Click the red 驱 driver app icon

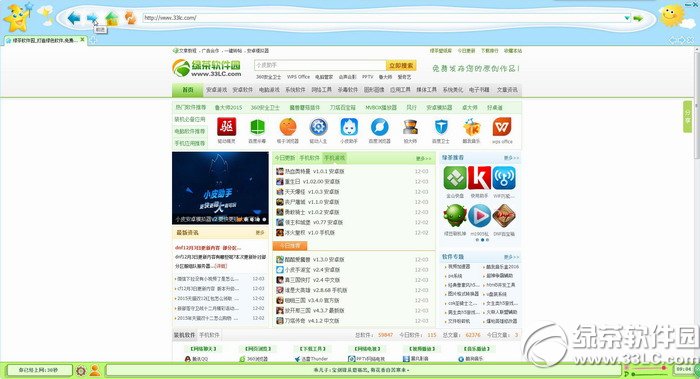point(226,127)
